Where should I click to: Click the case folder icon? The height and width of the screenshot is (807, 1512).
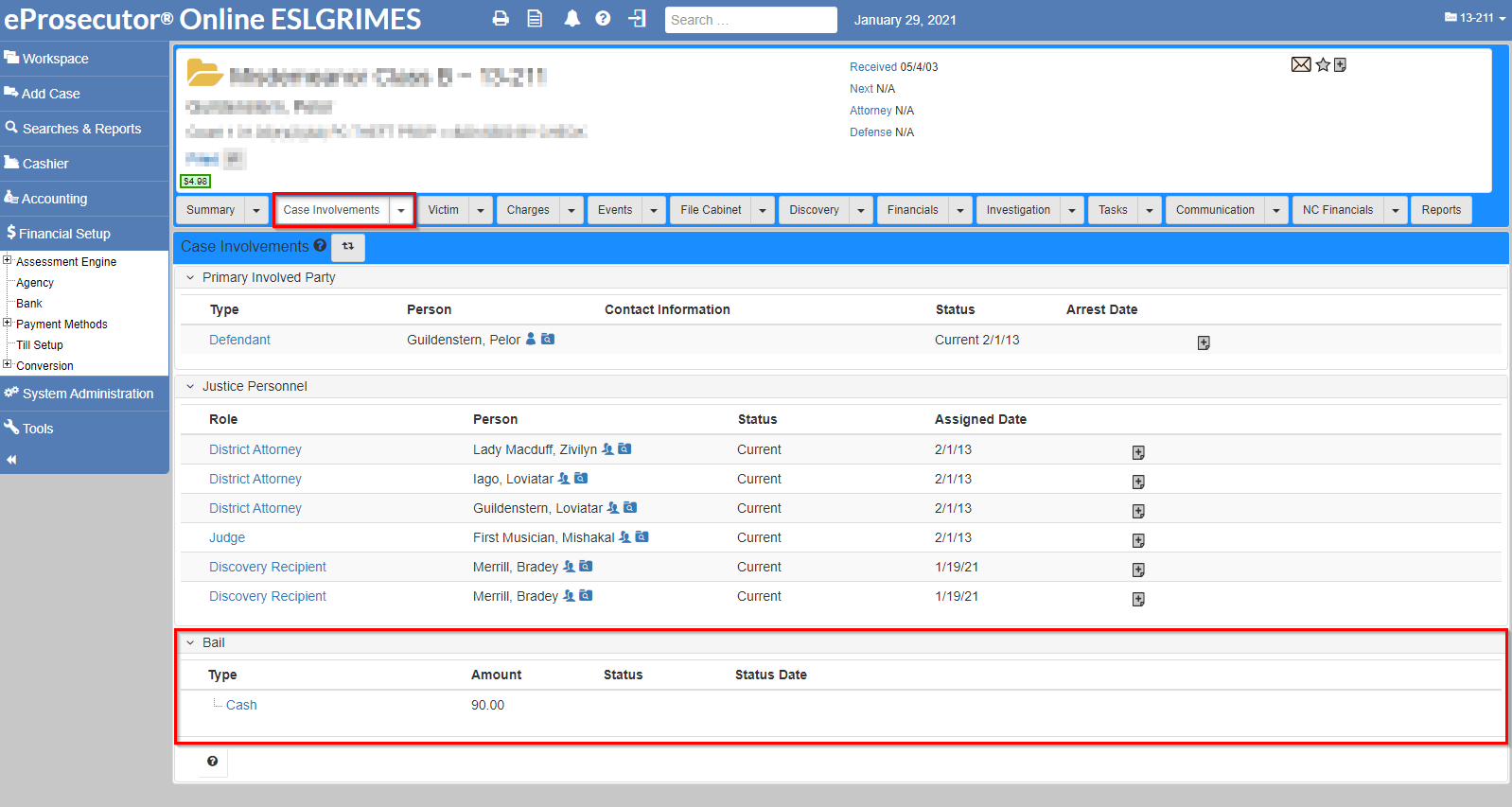click(x=204, y=72)
